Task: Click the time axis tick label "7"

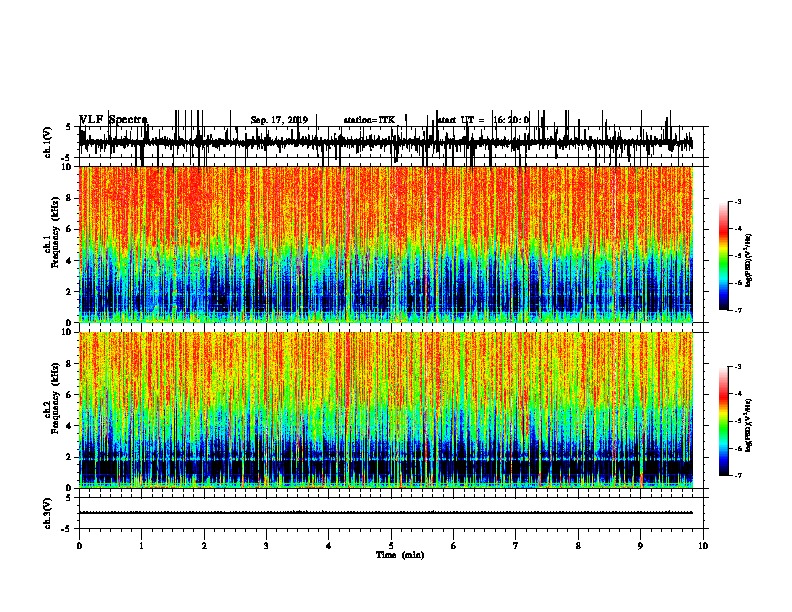Action: [516, 546]
